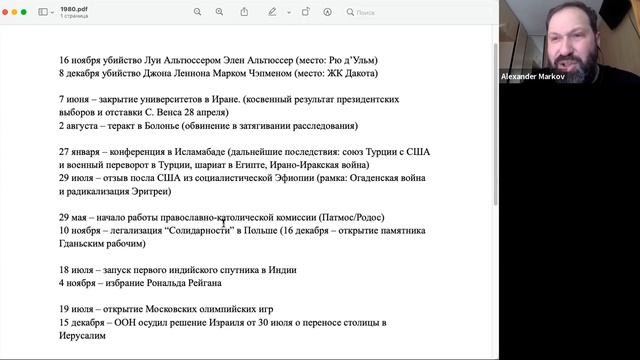Click line '7 июня – закрытие университетов в Иране'
The width and height of the screenshot is (640, 360).
coord(229,100)
